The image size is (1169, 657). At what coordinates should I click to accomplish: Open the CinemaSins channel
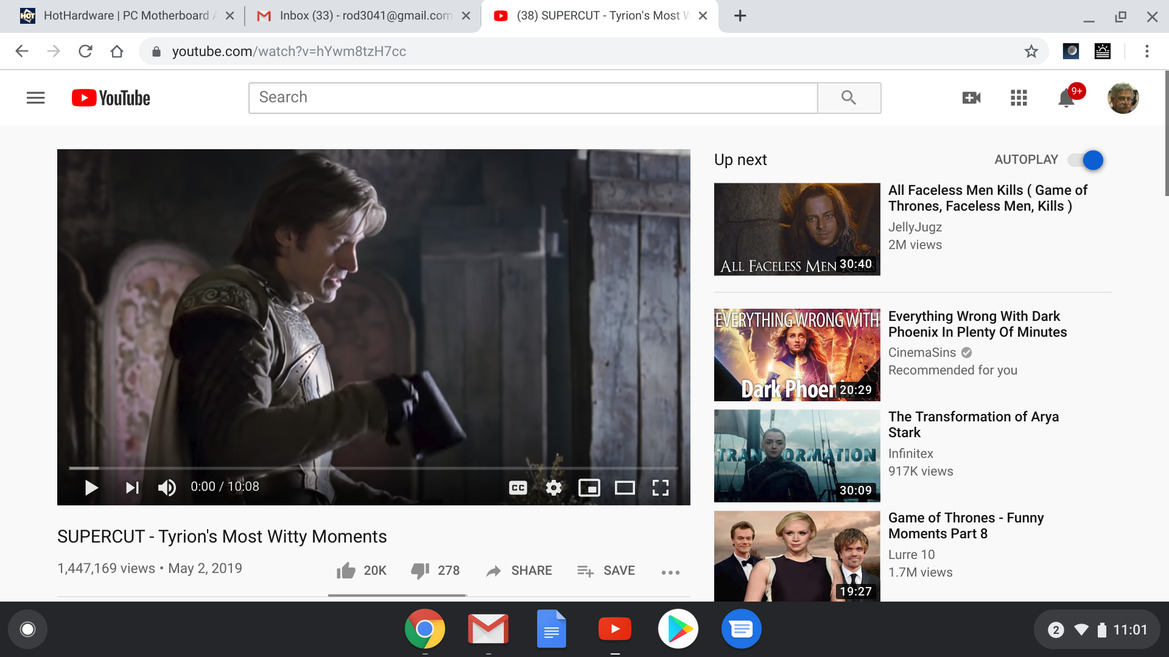coord(921,353)
